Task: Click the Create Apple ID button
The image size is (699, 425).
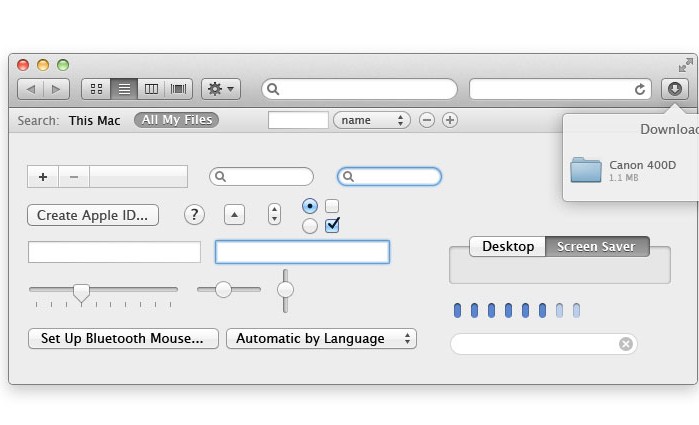Action: (x=93, y=215)
